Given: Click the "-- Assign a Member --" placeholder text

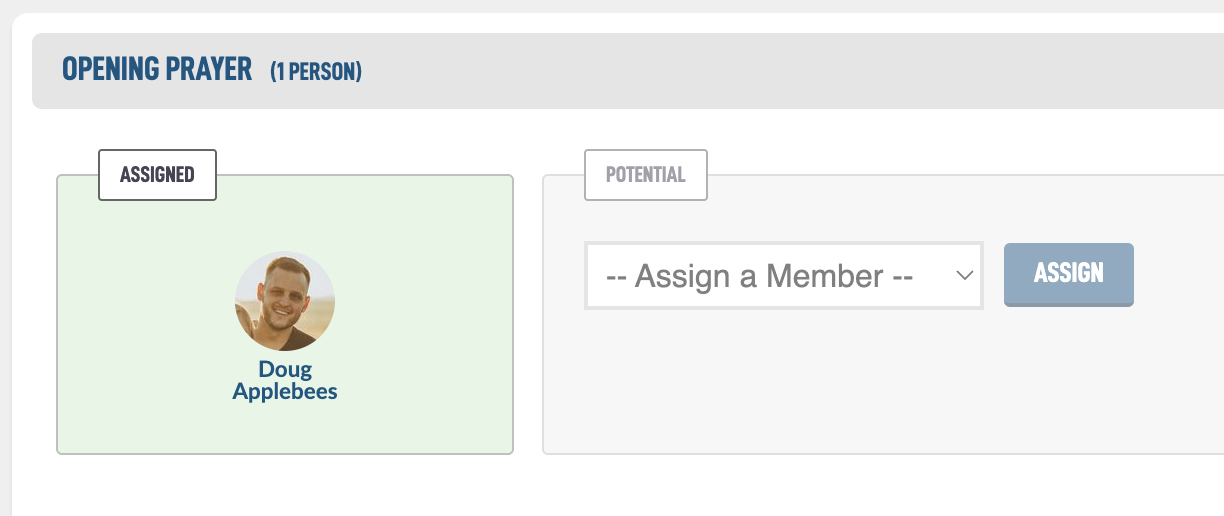Looking at the screenshot, I should coord(760,276).
